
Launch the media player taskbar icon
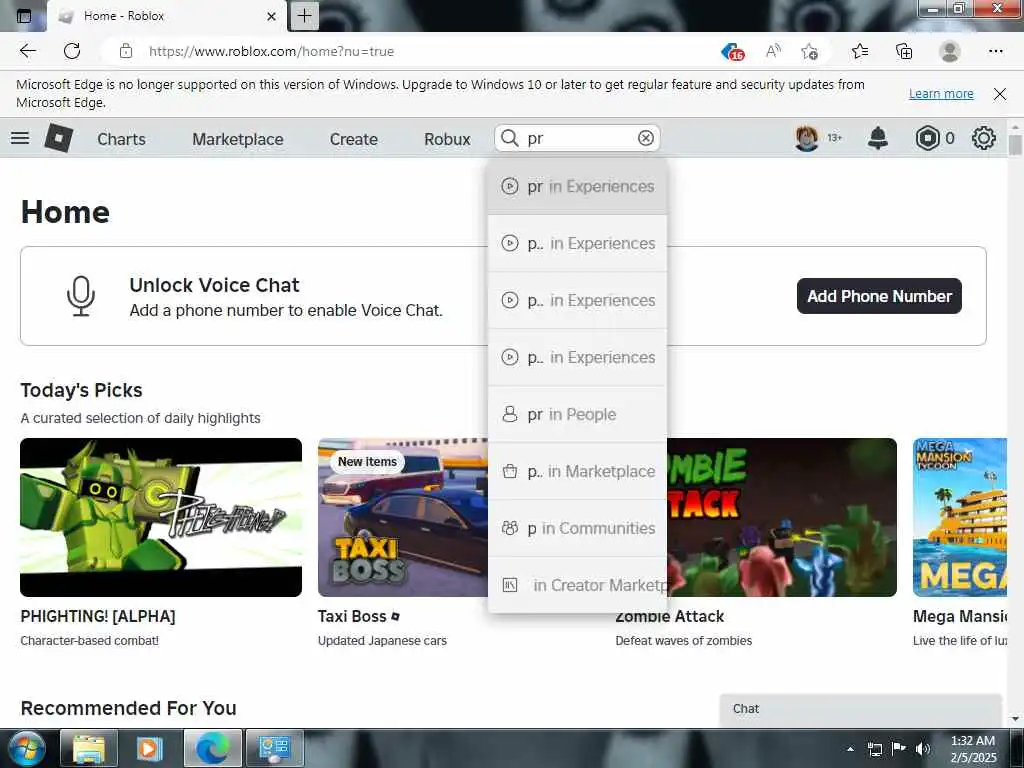(150, 748)
